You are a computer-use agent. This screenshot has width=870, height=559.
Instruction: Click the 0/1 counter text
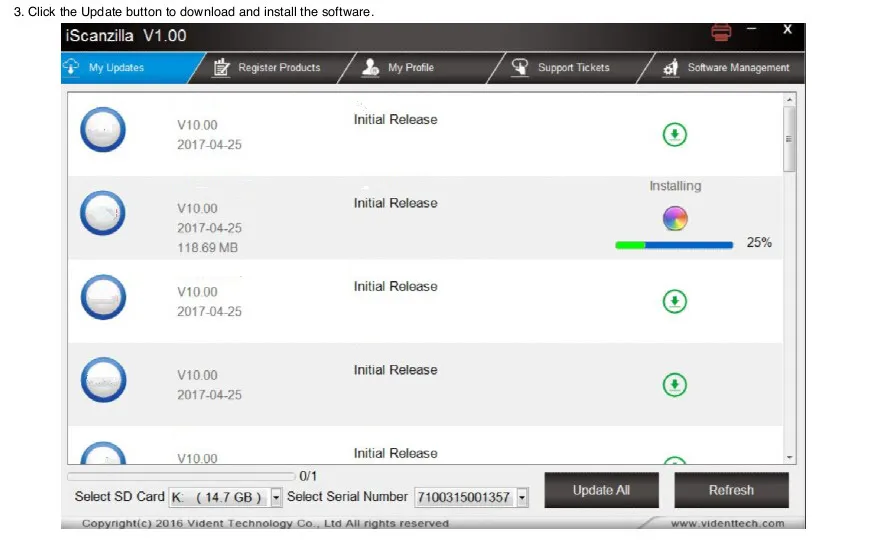pos(308,476)
